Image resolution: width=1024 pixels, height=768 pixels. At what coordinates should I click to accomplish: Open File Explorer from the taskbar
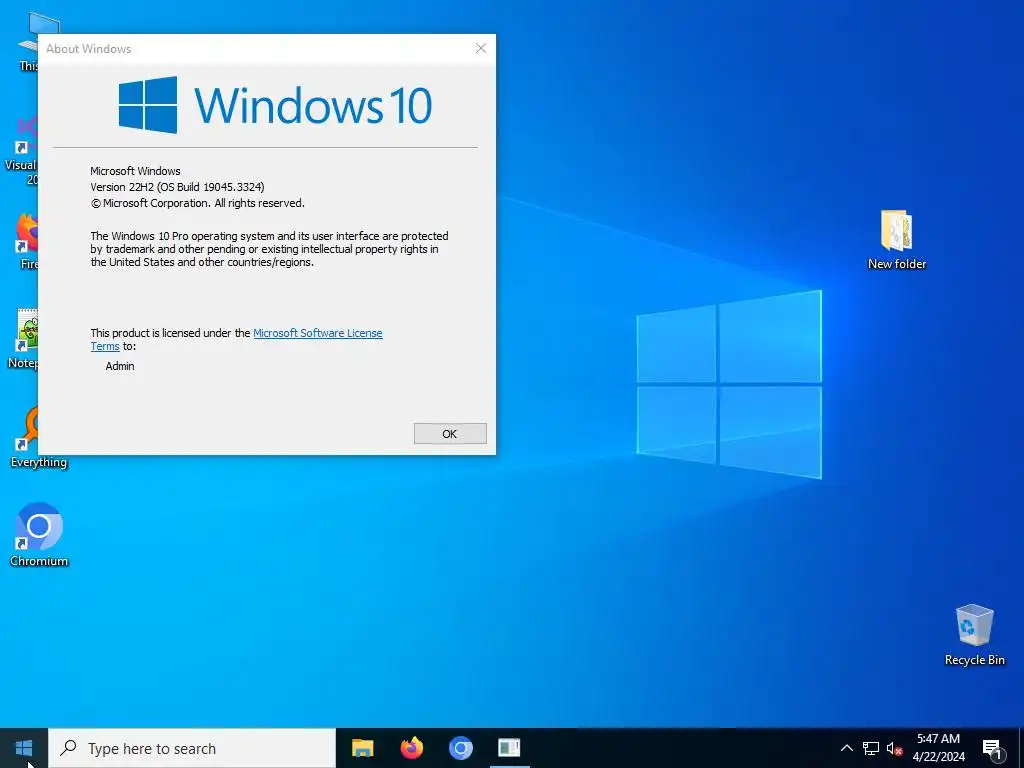(362, 748)
